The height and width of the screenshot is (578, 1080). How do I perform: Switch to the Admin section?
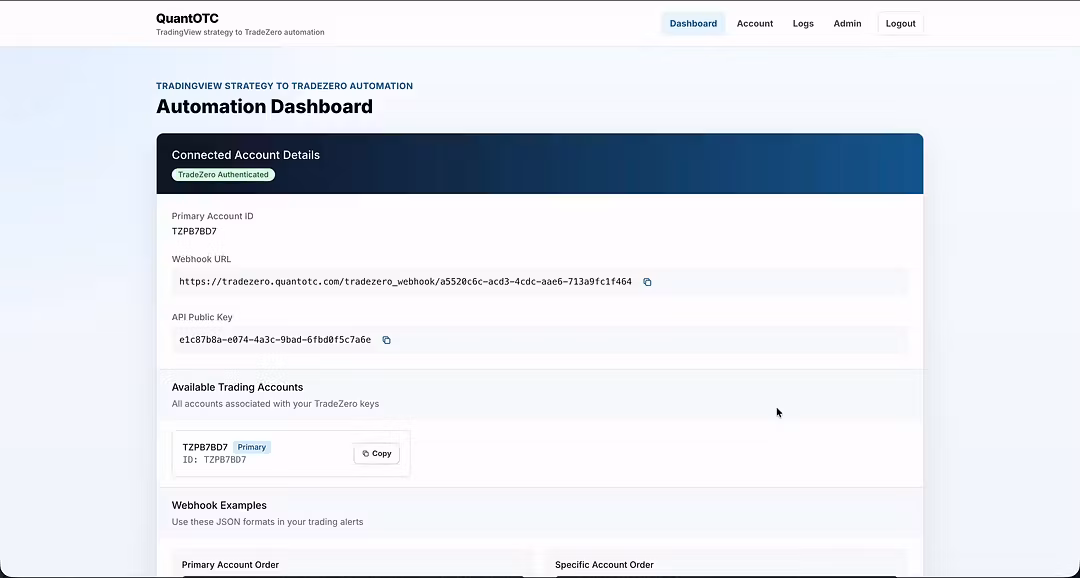coord(847,23)
